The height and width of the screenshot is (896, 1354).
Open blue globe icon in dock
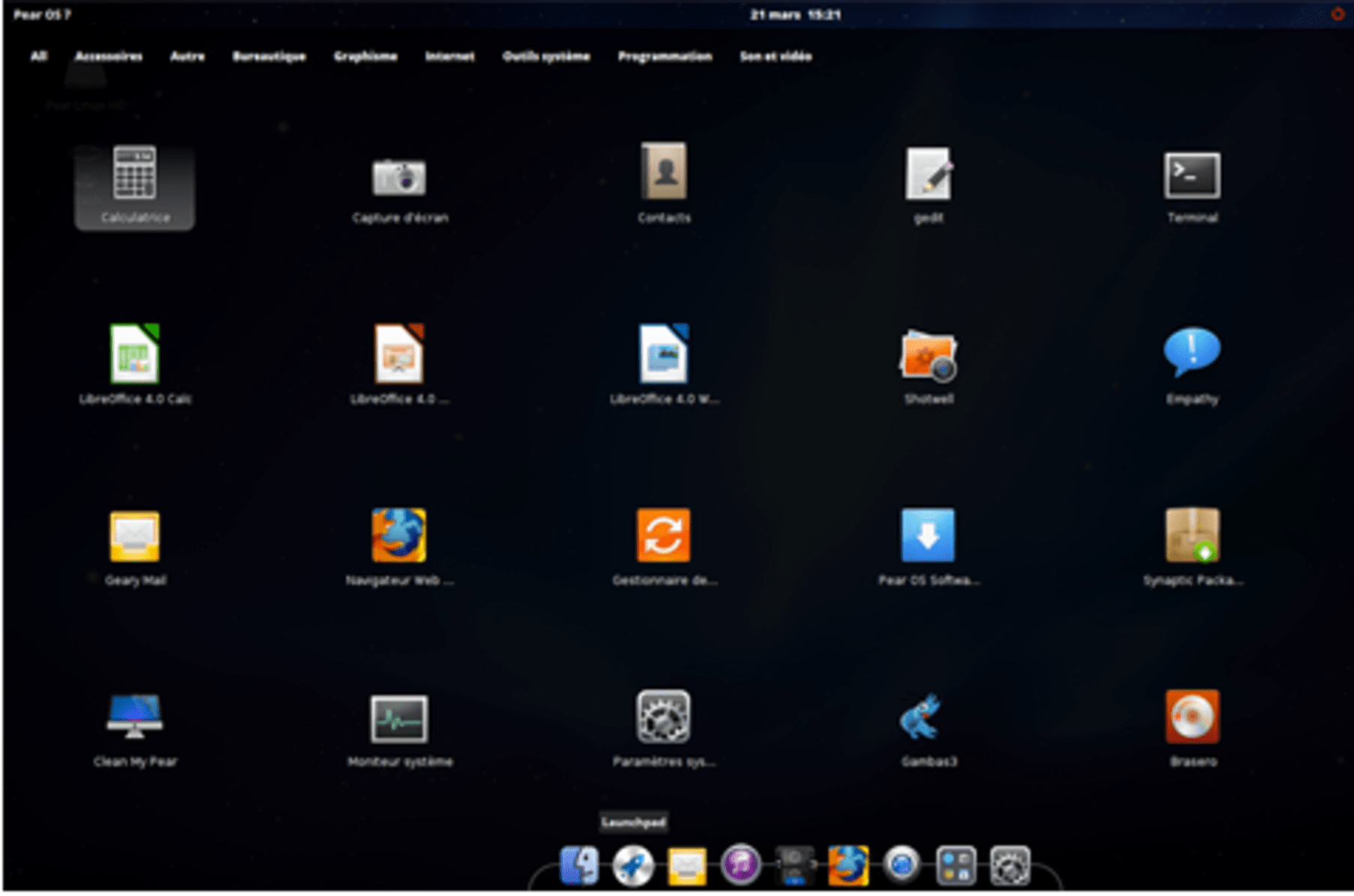[902, 865]
